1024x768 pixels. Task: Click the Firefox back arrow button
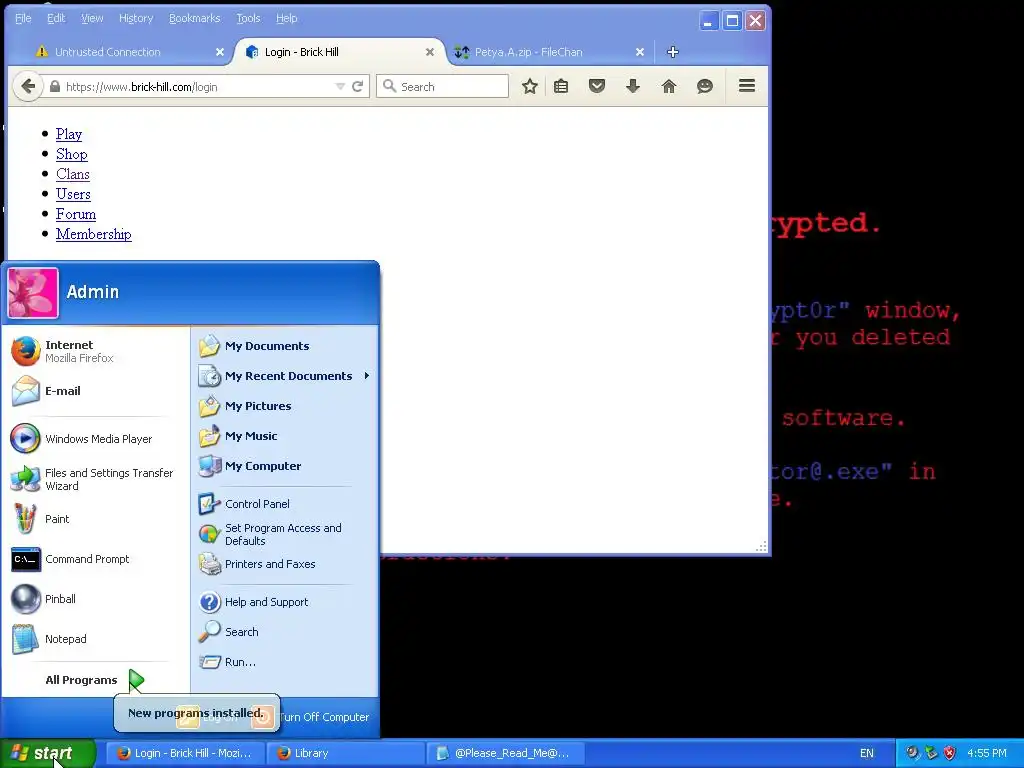[x=27, y=86]
